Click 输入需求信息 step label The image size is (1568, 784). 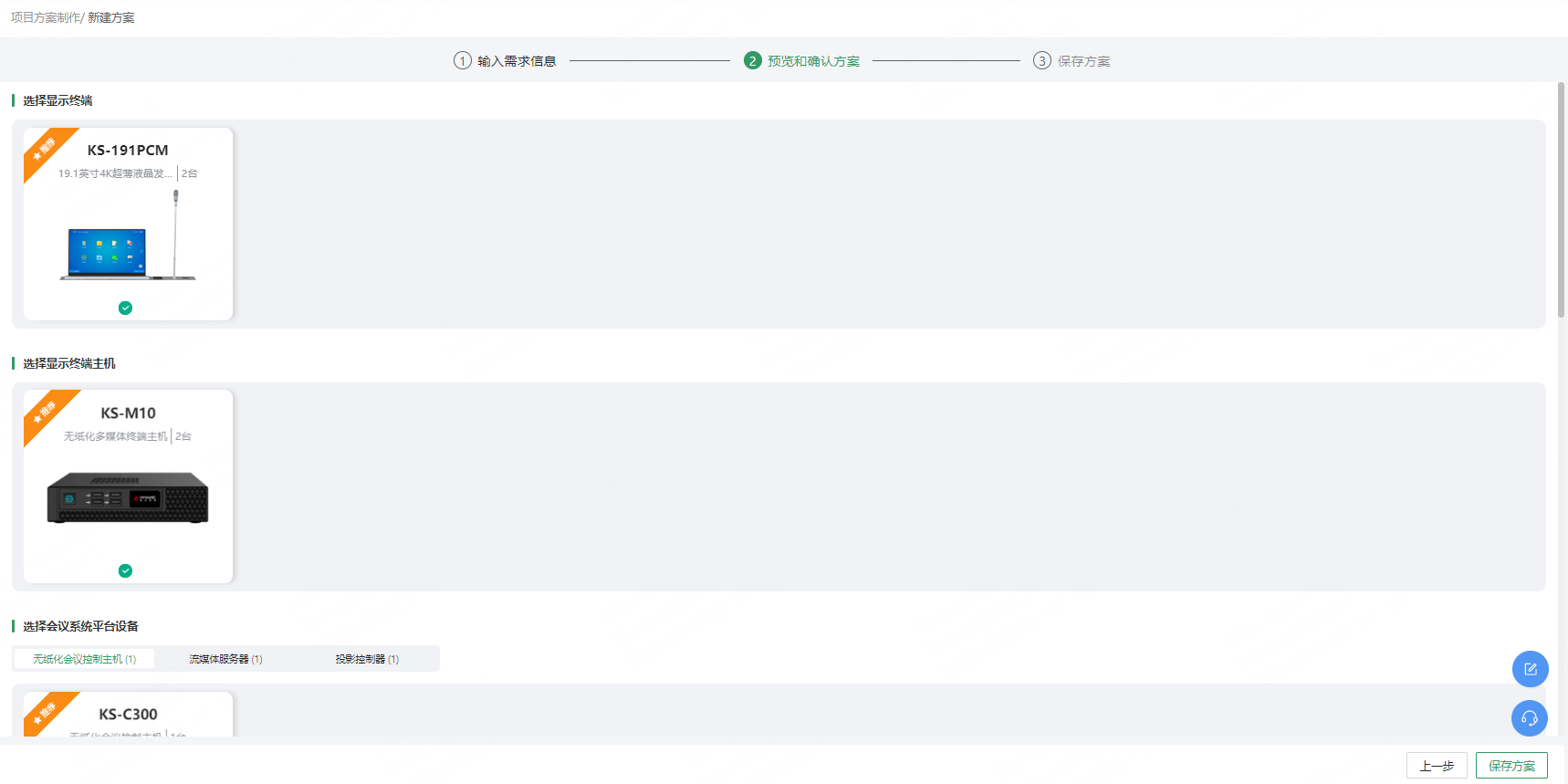517,61
